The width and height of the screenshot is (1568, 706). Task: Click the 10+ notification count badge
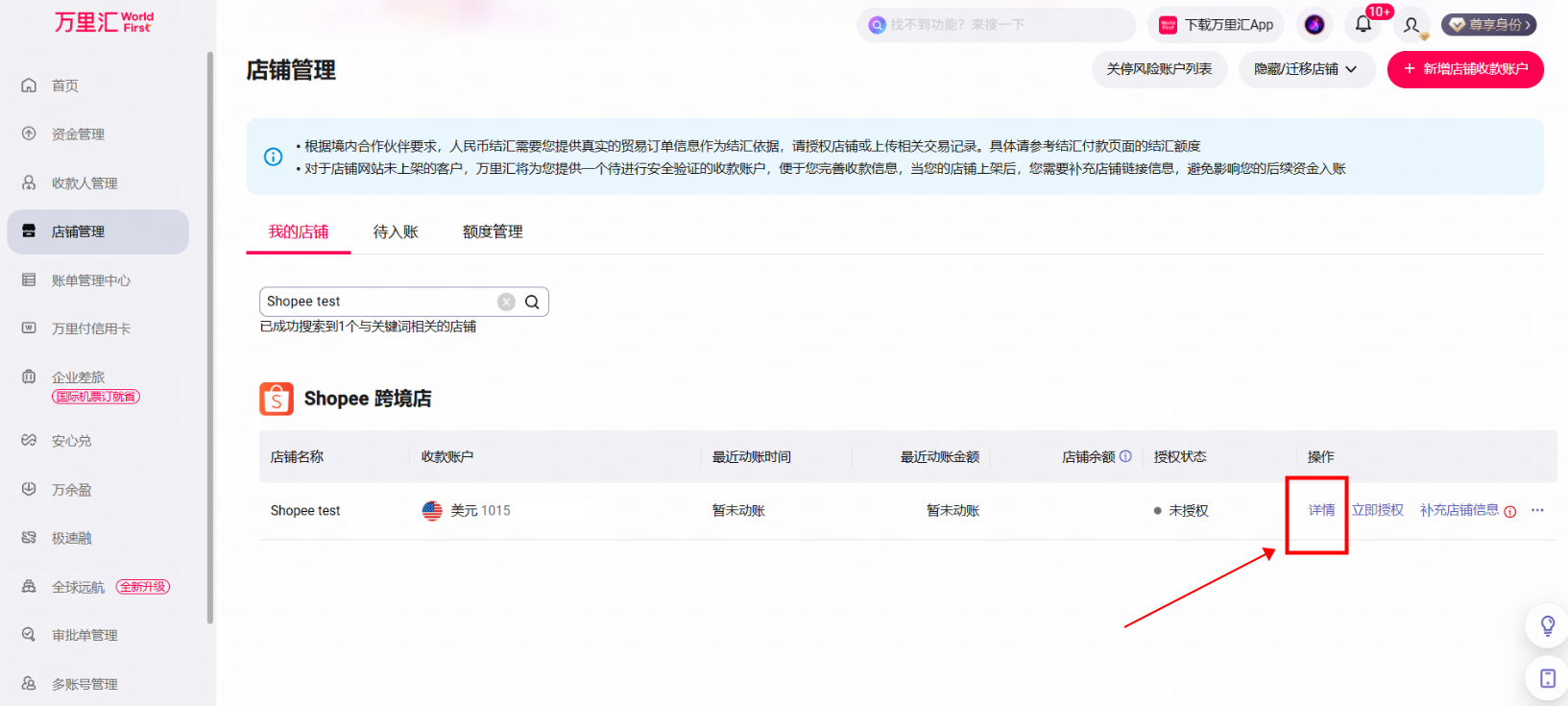[1380, 12]
